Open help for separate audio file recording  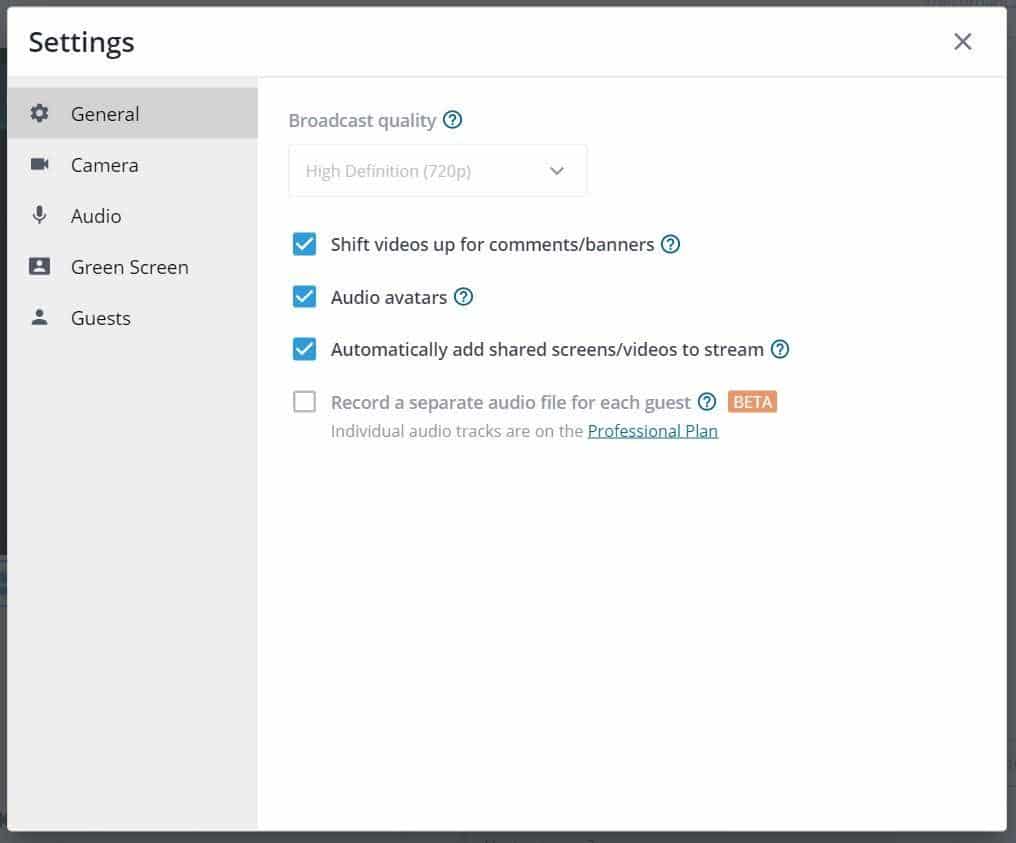click(707, 401)
